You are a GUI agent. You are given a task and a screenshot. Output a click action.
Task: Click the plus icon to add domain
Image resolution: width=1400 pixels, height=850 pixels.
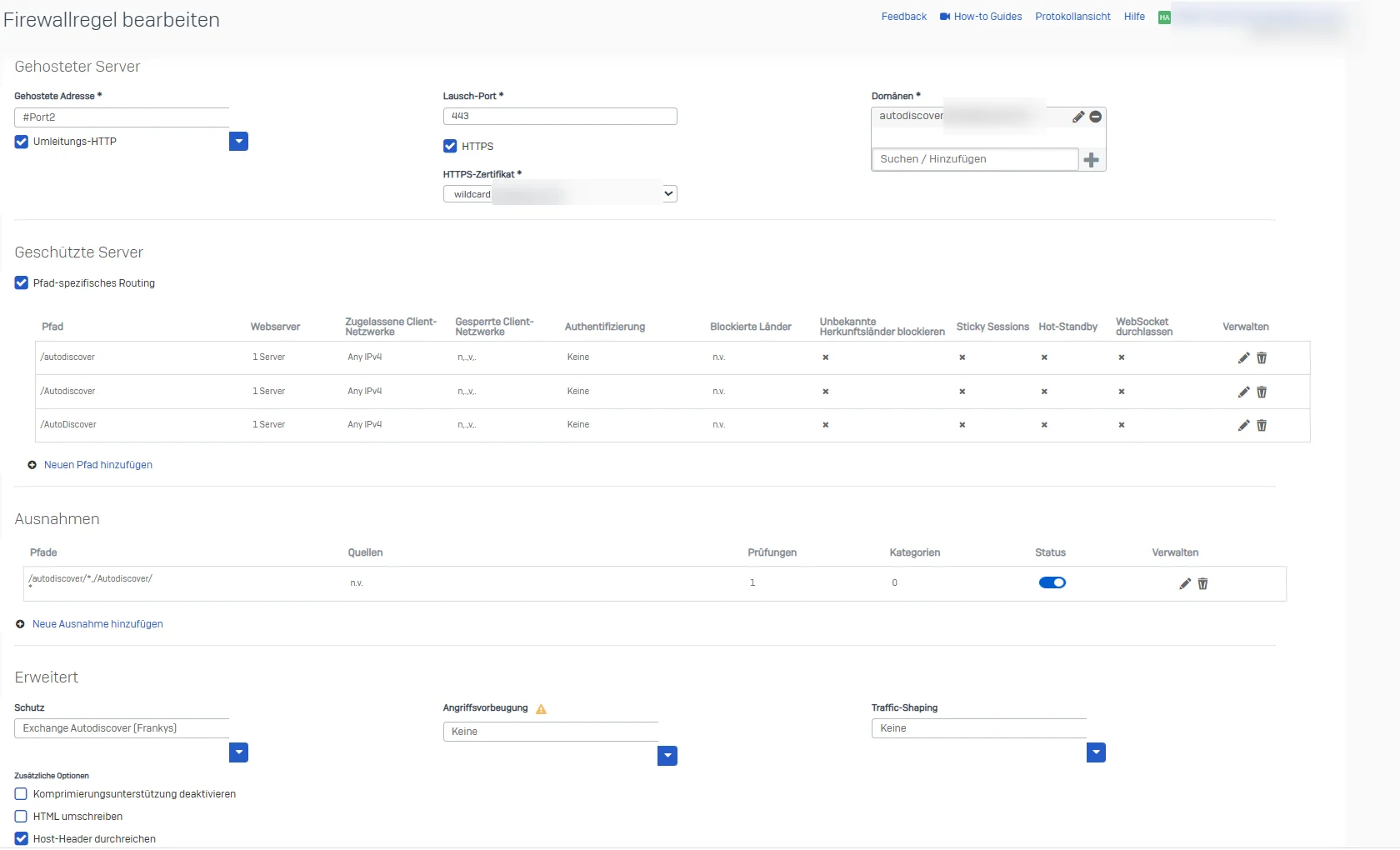pos(1092,160)
